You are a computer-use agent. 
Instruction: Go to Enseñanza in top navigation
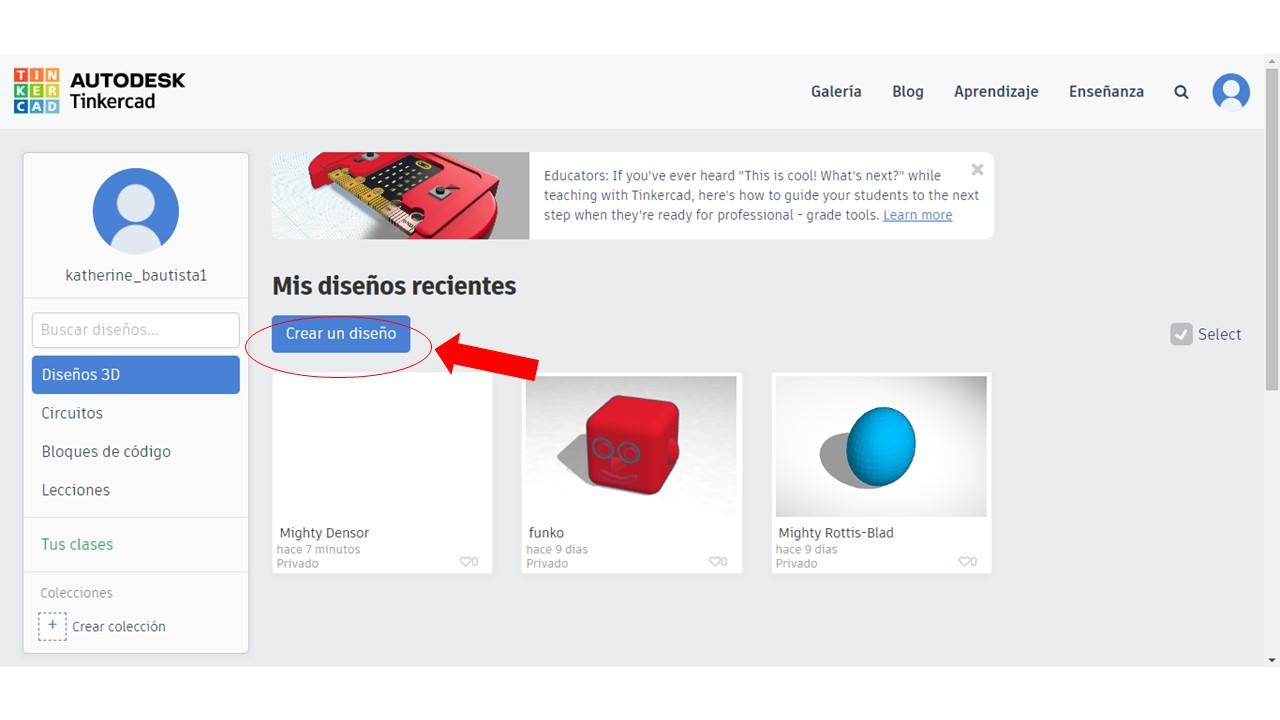1106,91
